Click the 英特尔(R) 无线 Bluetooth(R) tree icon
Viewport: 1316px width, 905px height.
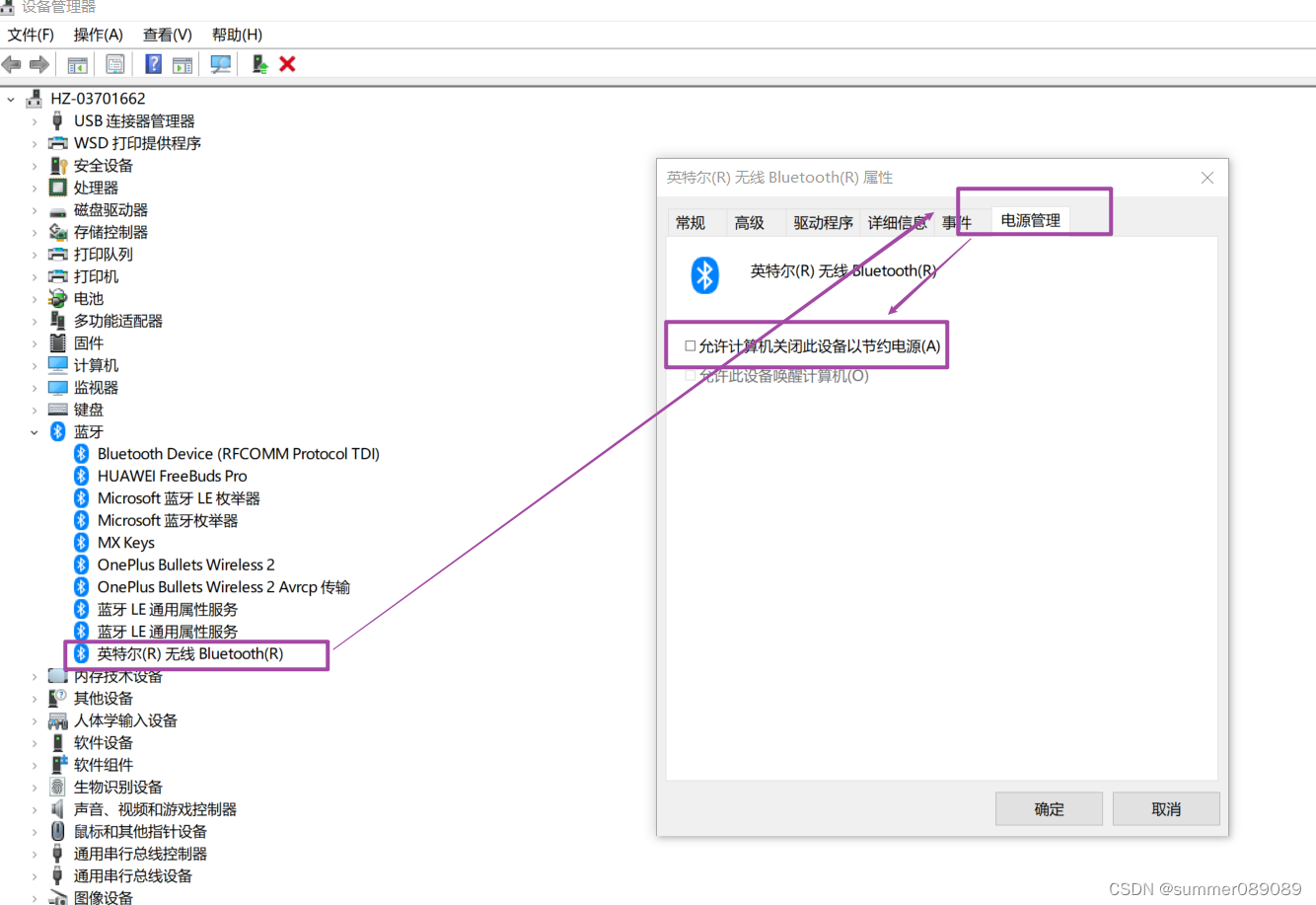click(82, 653)
